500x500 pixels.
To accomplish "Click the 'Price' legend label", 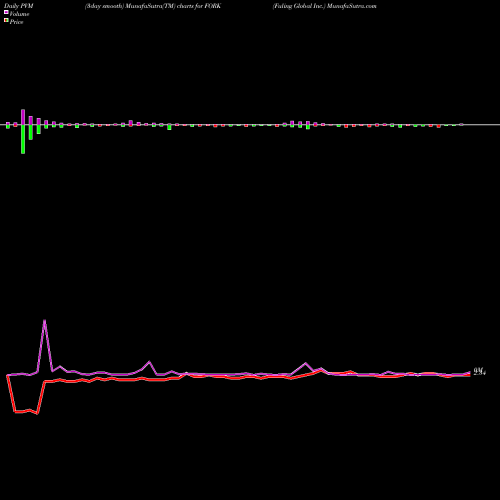I will coord(16,22).
